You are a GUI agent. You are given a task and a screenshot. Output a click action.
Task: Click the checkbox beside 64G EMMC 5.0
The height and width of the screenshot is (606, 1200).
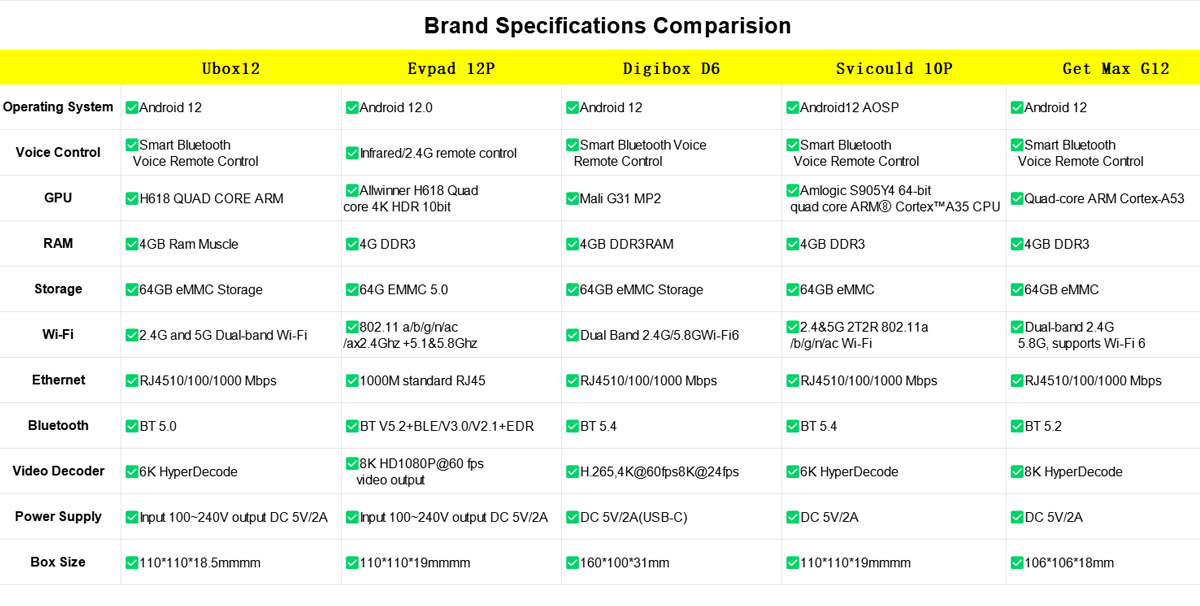(352, 290)
